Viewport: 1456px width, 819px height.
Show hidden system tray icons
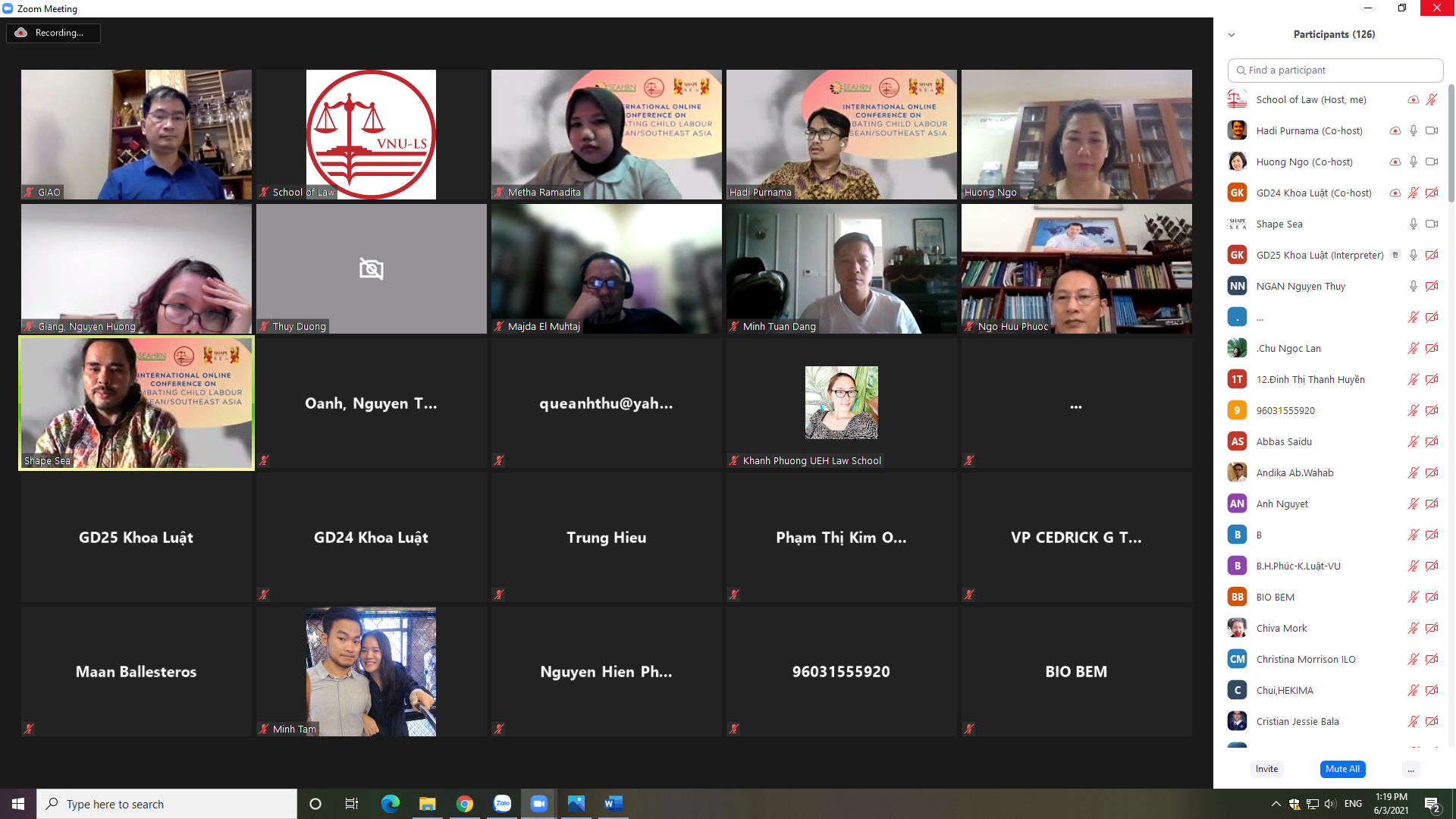pyautogui.click(x=1276, y=804)
